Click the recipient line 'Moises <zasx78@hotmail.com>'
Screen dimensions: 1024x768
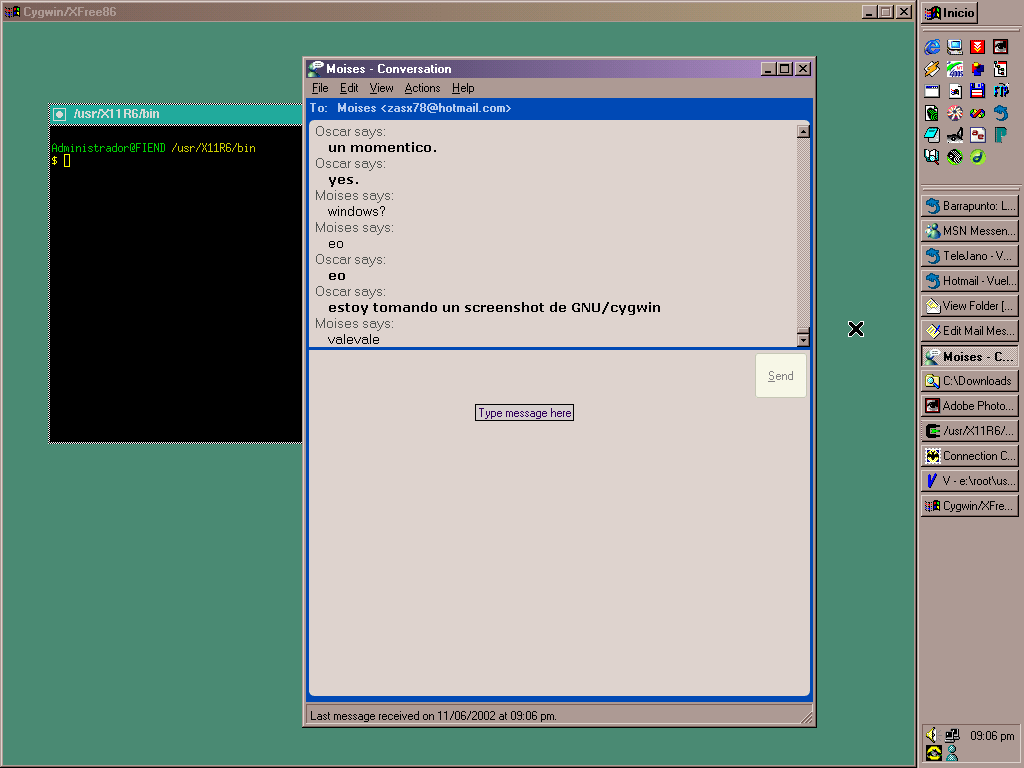[x=424, y=108]
